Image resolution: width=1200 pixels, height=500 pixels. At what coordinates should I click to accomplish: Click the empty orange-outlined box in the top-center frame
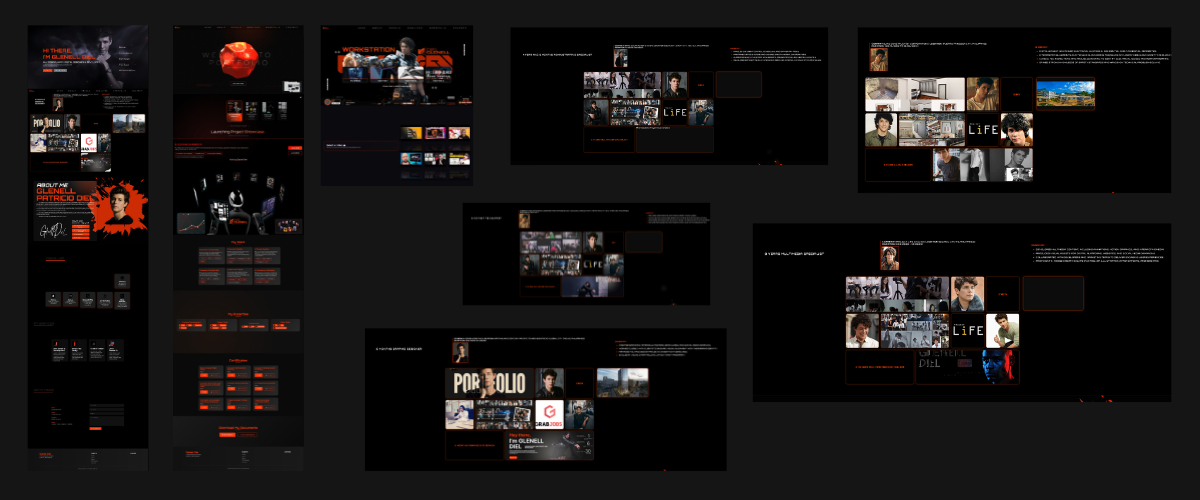pos(738,85)
